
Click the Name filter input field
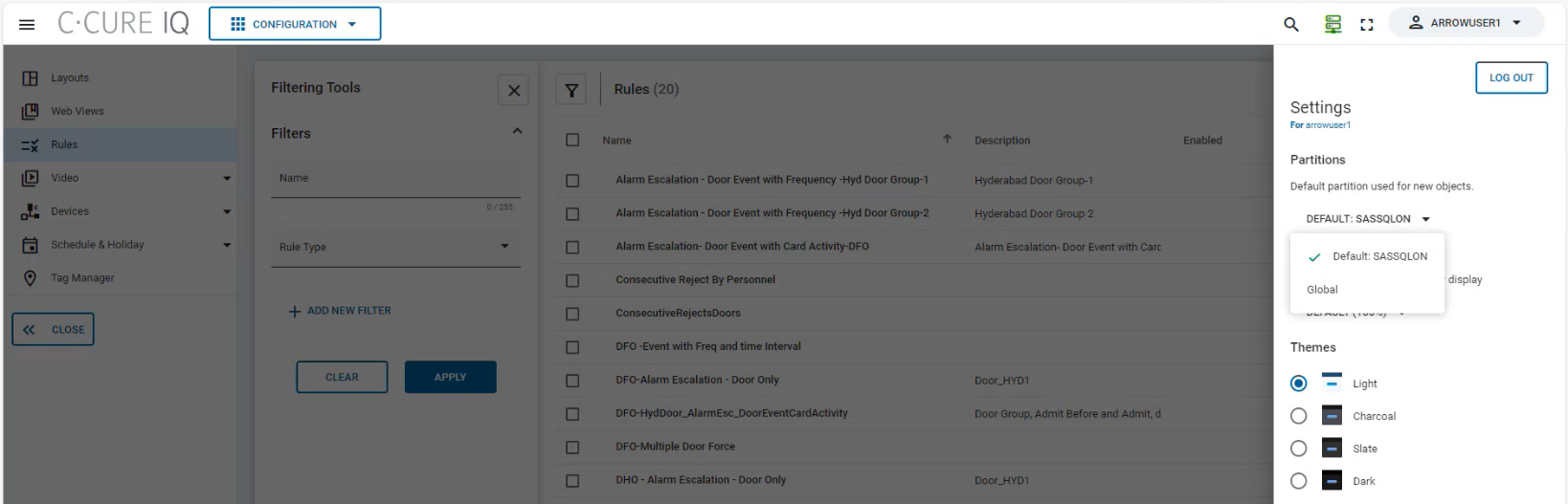point(395,179)
